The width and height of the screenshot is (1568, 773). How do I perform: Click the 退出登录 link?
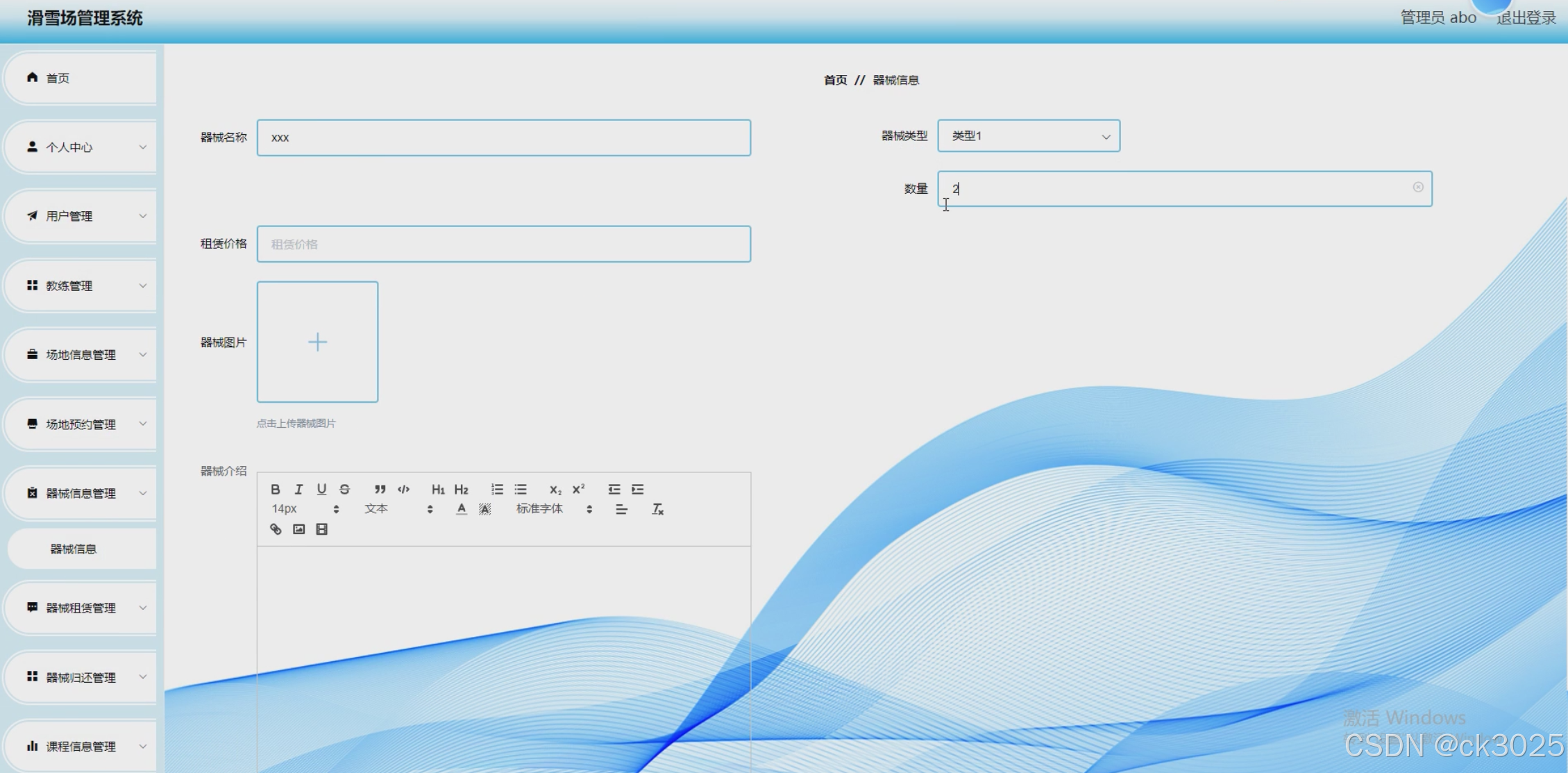1526,18
